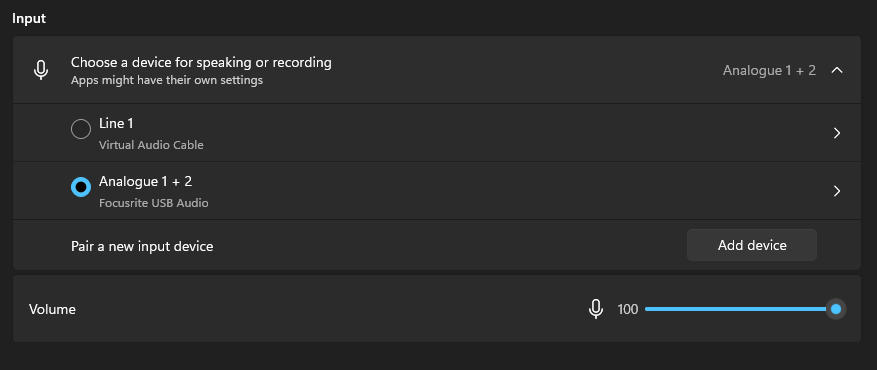Image resolution: width=877 pixels, height=370 pixels.
Task: Click the volume value 100
Action: pos(628,309)
